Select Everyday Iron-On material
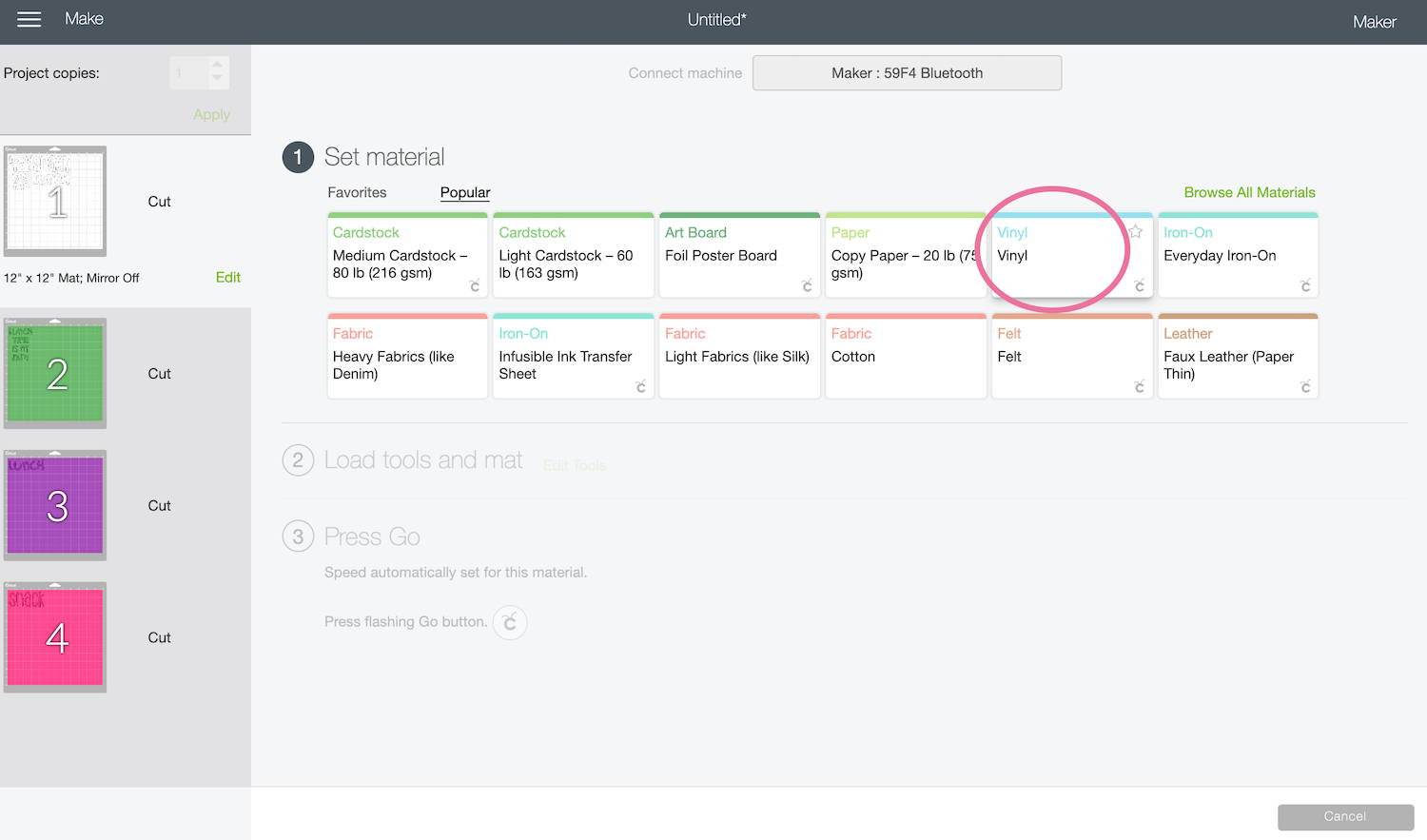1427x840 pixels. tap(1238, 255)
